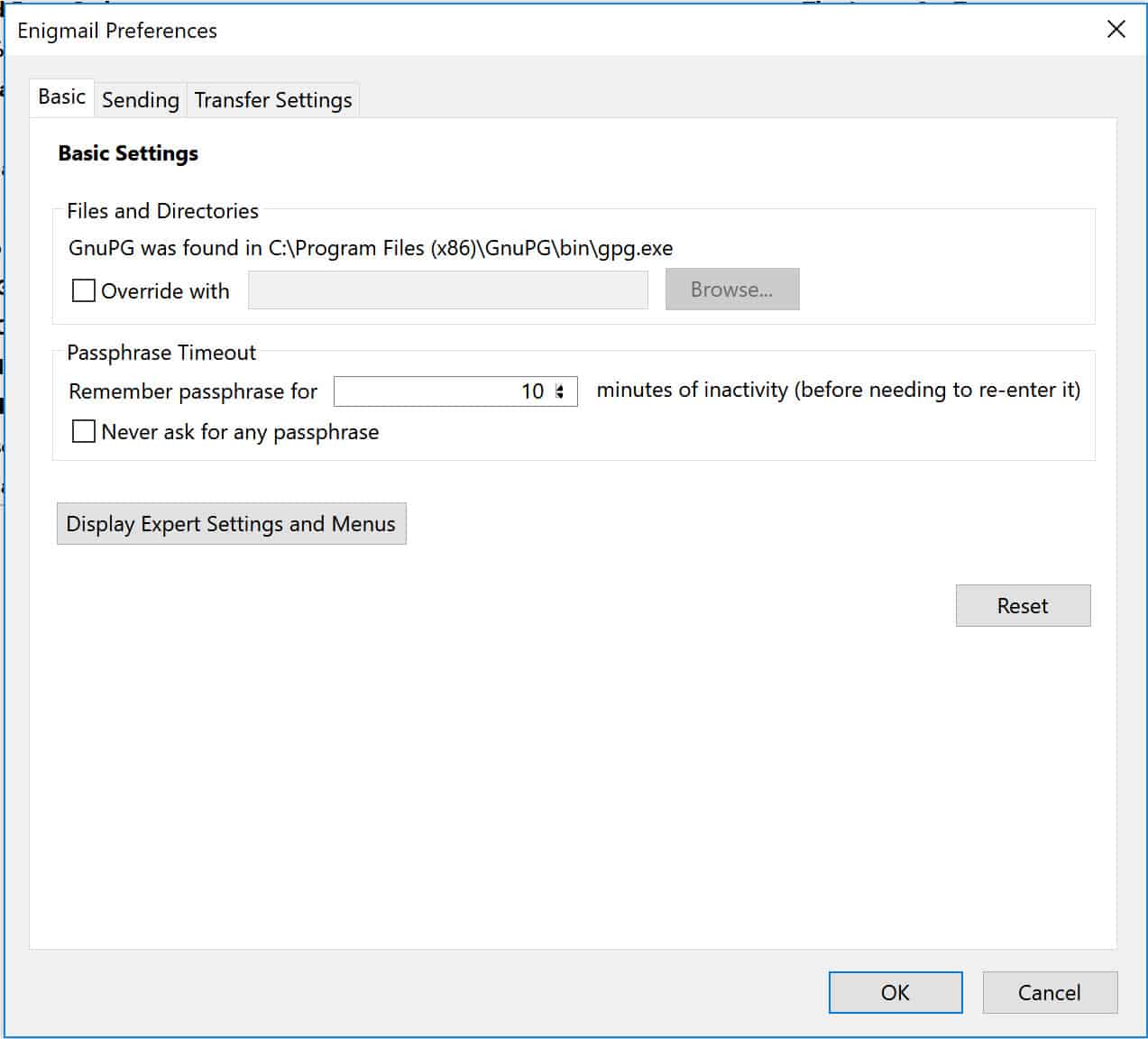Viewport: 1148px width, 1039px height.
Task: Enable the Override with checkbox
Action: 84,290
